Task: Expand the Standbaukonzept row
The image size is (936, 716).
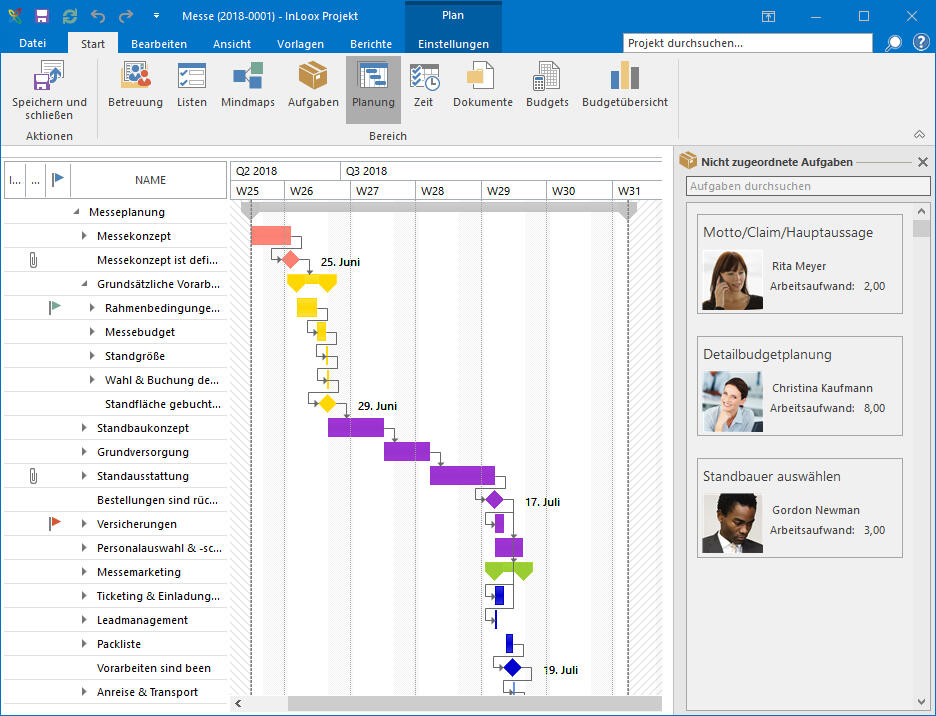Action: click(85, 428)
